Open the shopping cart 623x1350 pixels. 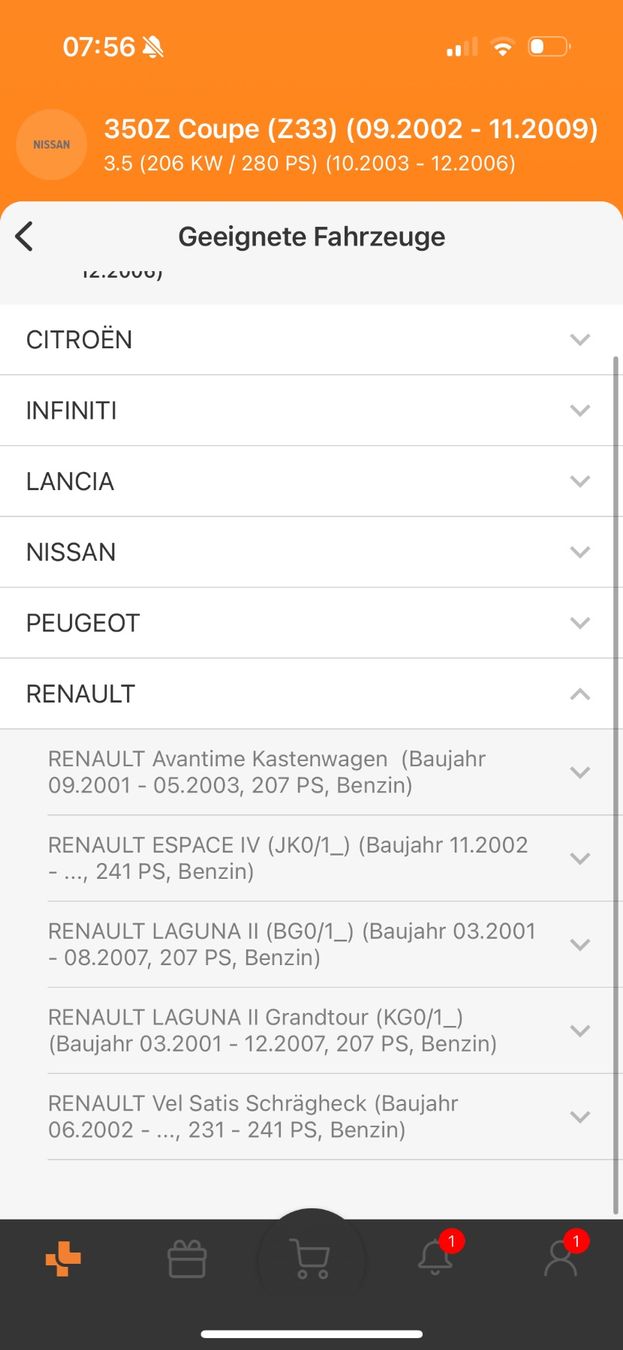pos(310,1259)
